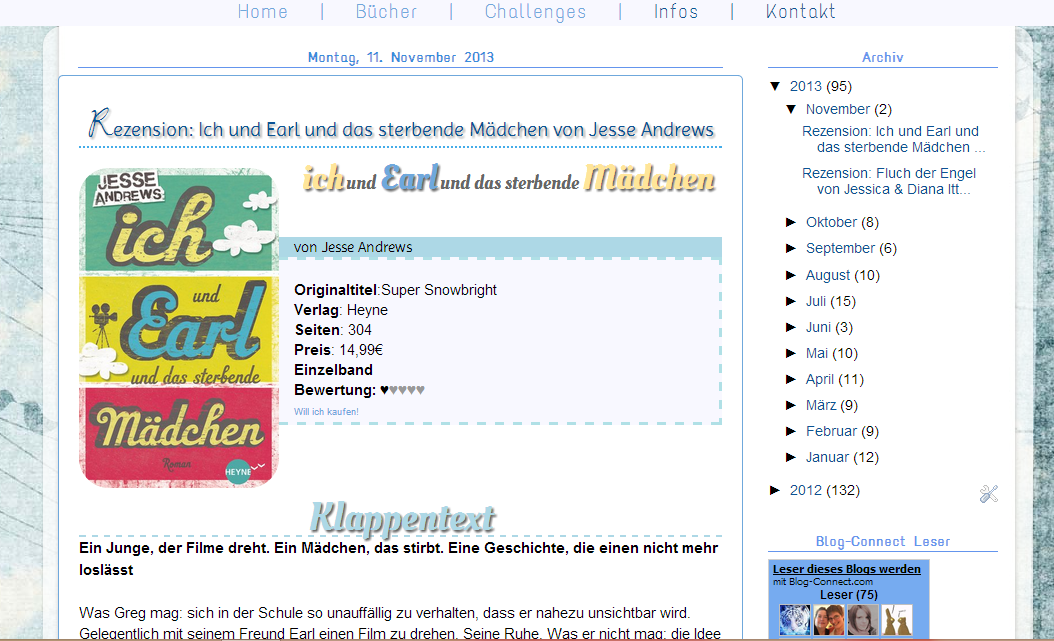Click the 'Seiten: 304' line

tap(333, 330)
